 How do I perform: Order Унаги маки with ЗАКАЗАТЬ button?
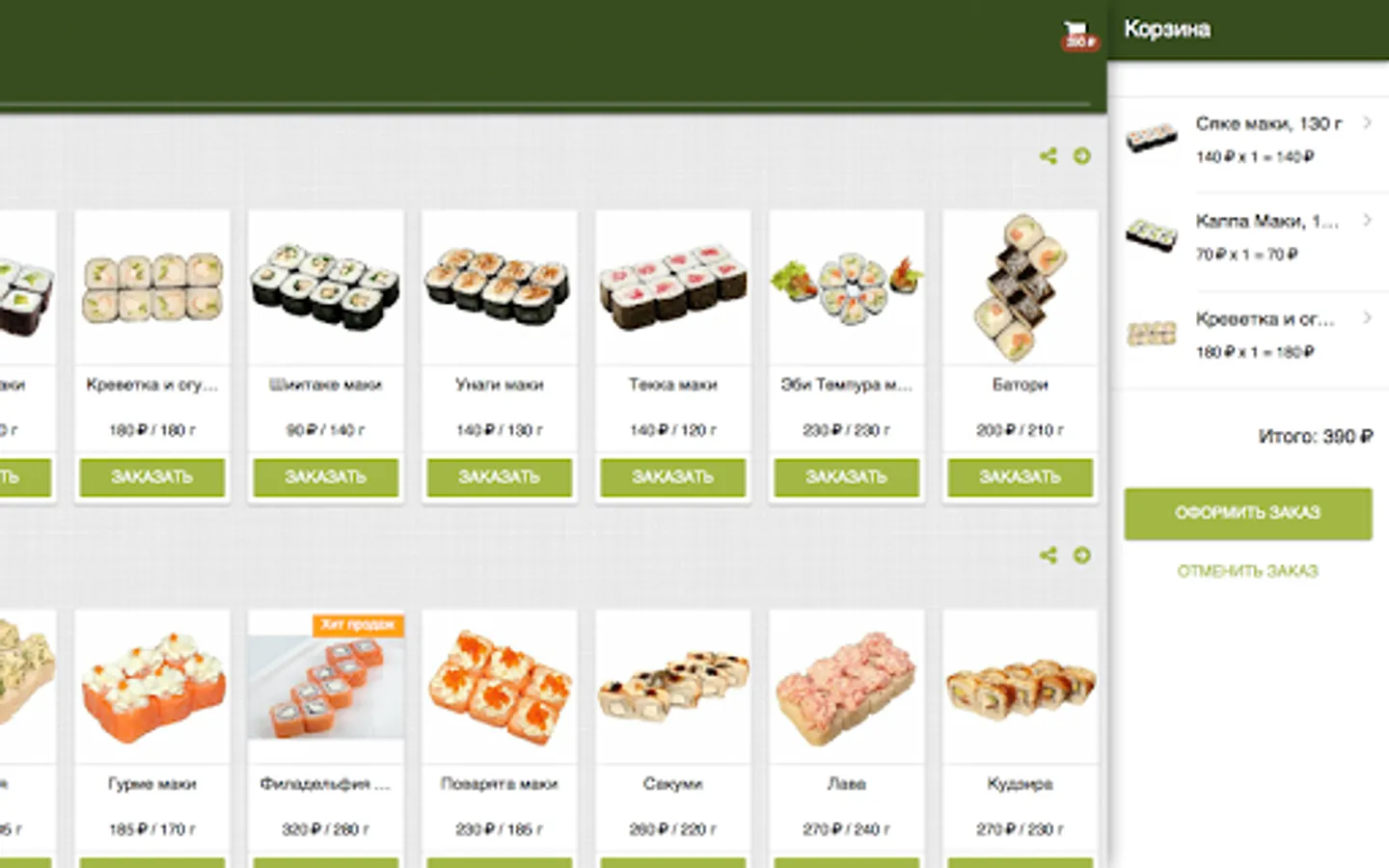click(x=500, y=477)
